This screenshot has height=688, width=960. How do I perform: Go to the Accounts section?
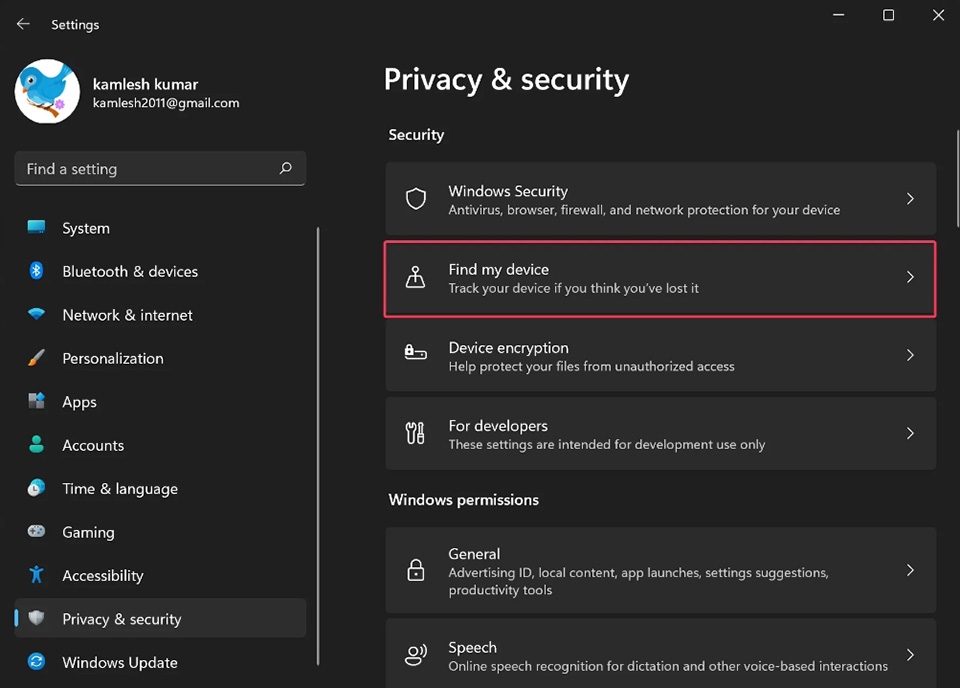click(93, 445)
